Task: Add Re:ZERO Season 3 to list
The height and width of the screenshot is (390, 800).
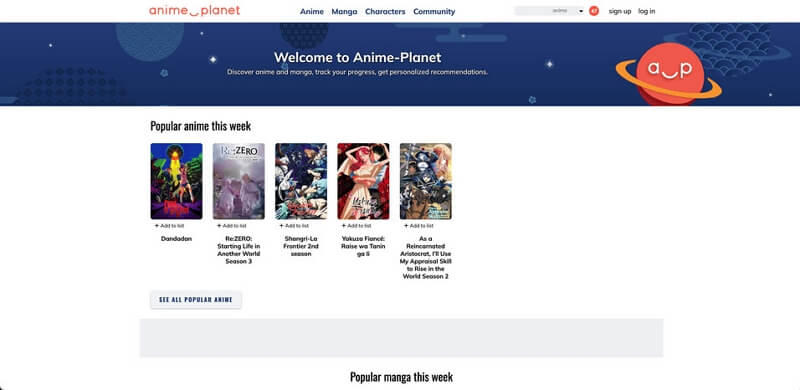Action: (232, 226)
